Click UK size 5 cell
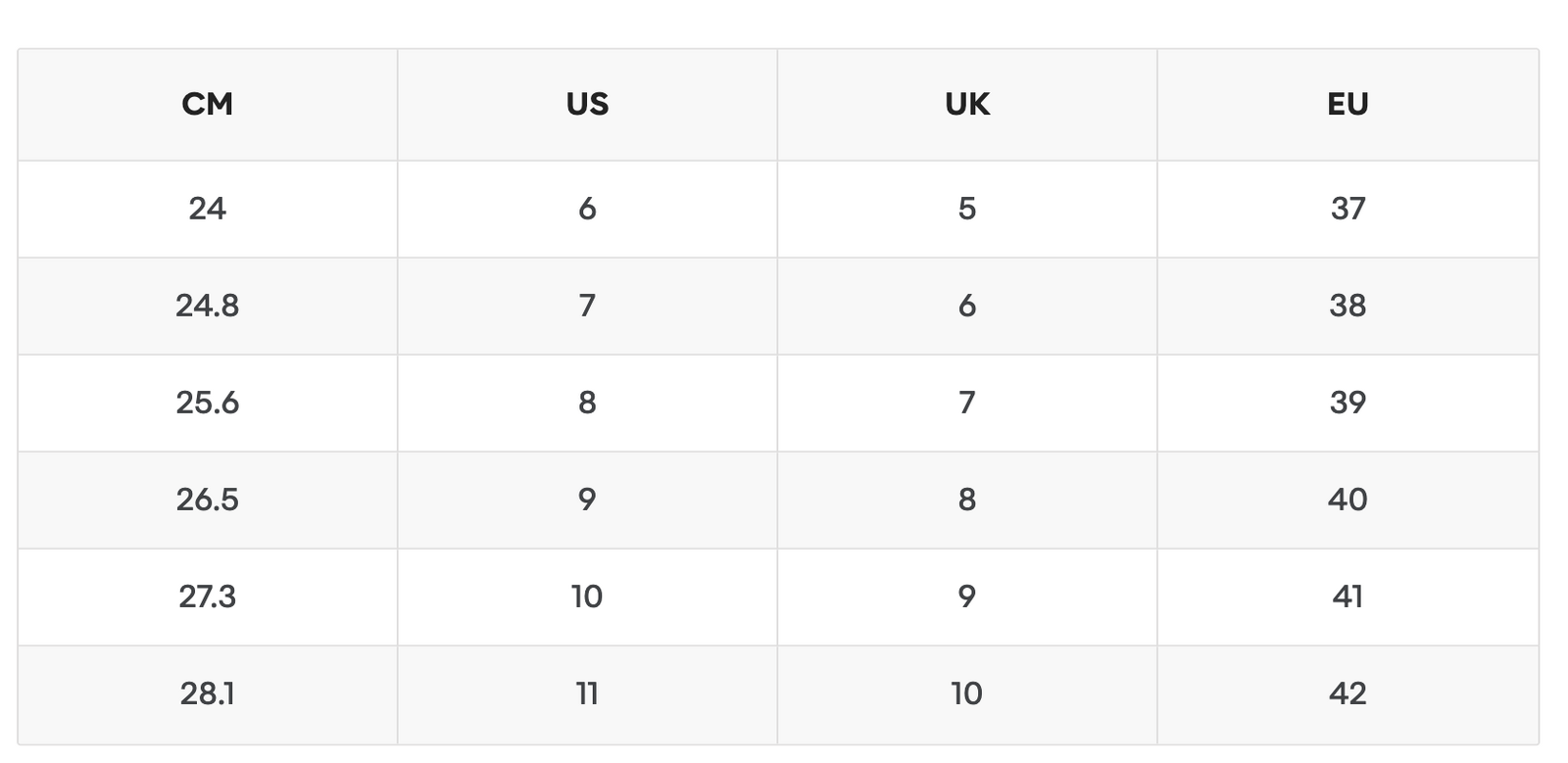Image resolution: width=1568 pixels, height=763 pixels. 967,209
